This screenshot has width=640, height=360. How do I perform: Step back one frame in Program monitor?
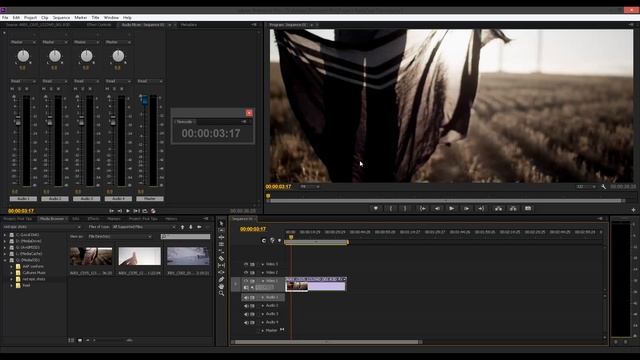(x=437, y=209)
